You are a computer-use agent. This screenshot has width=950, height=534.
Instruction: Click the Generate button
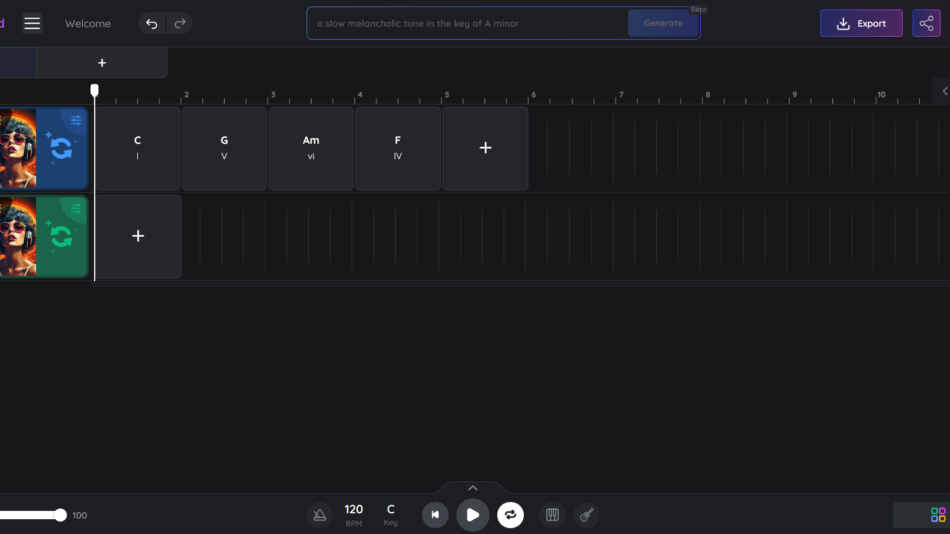[662, 23]
